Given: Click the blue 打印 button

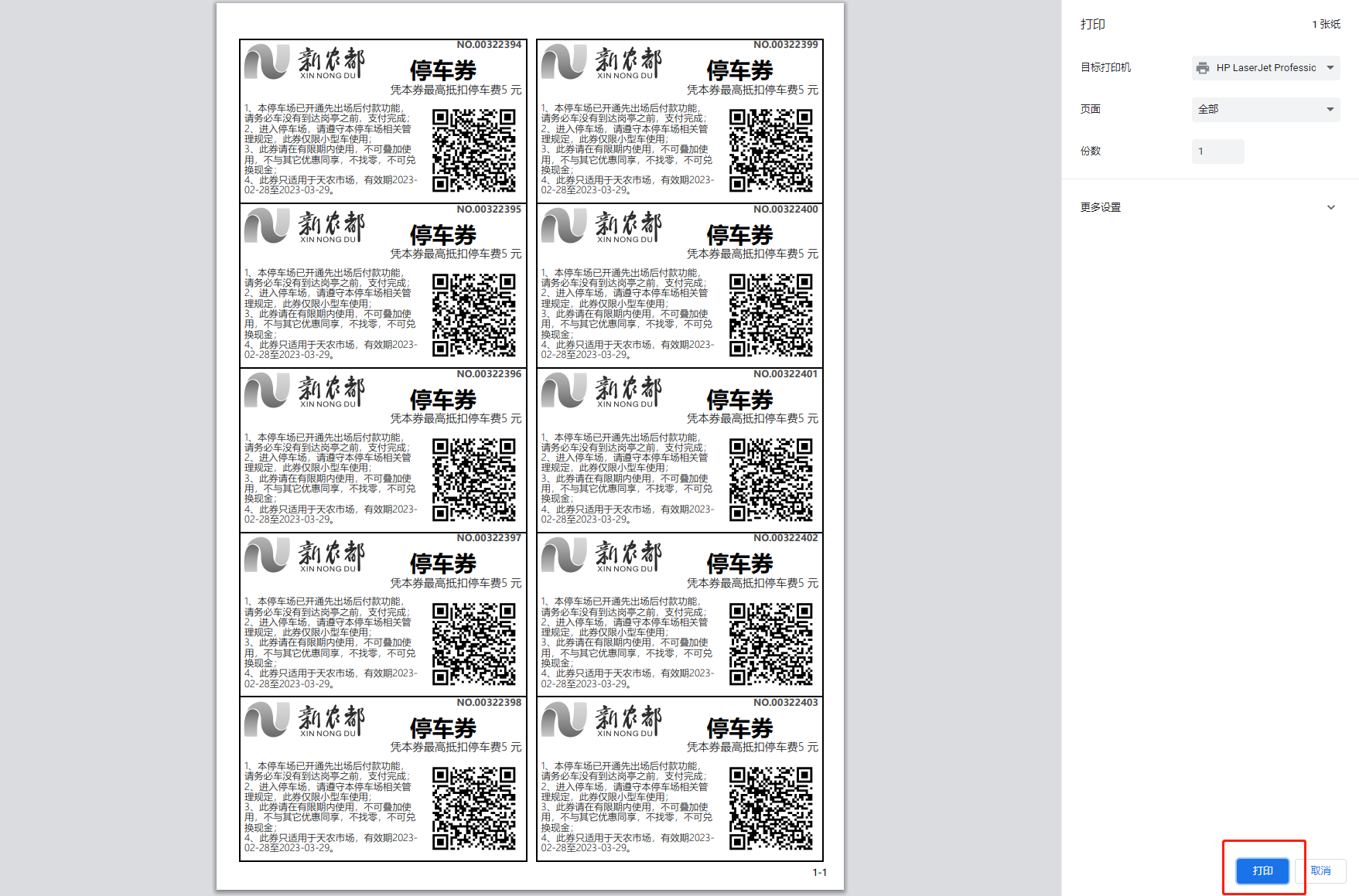Looking at the screenshot, I should click(x=1262, y=870).
